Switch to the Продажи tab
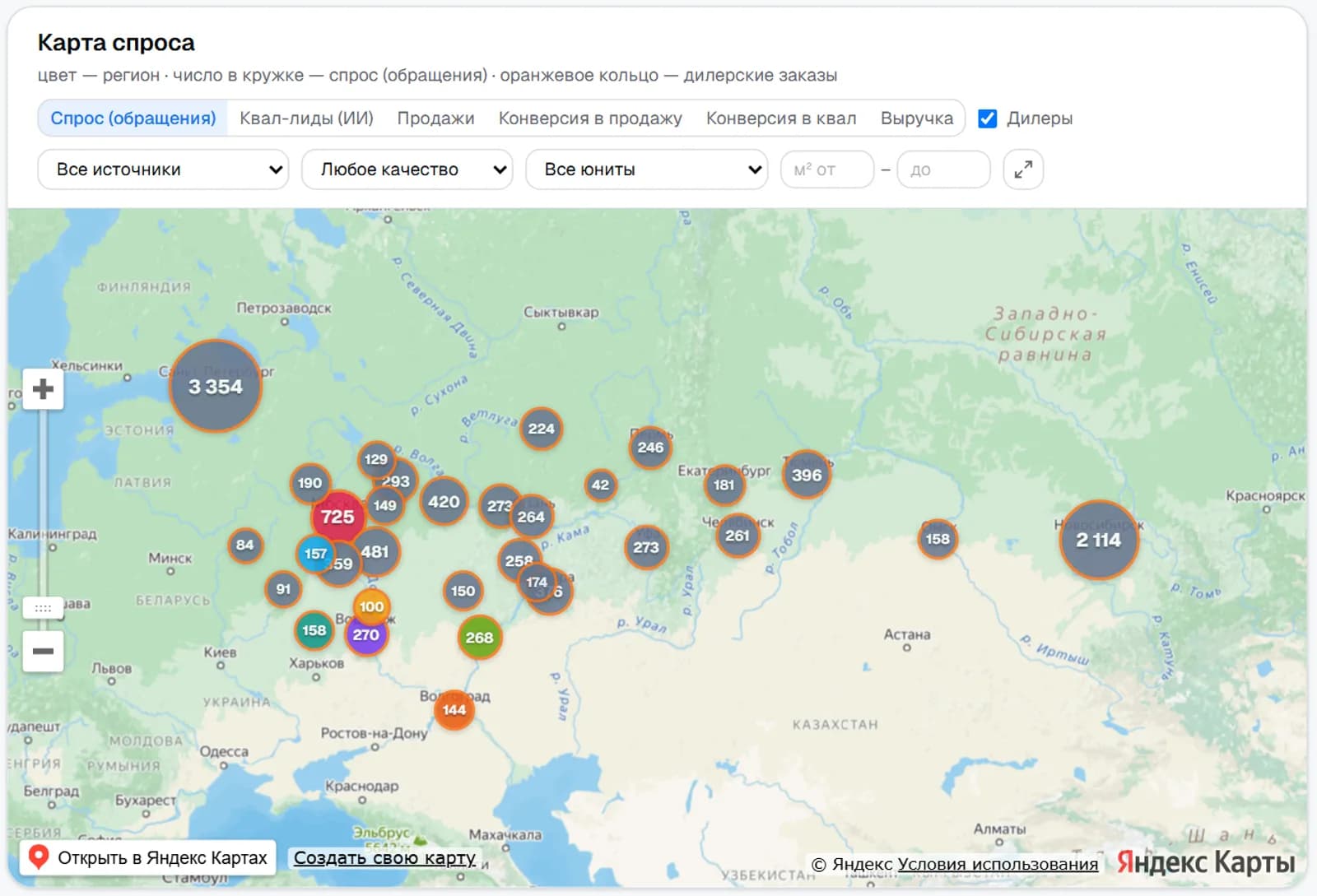This screenshot has width=1317, height=896. tap(435, 118)
